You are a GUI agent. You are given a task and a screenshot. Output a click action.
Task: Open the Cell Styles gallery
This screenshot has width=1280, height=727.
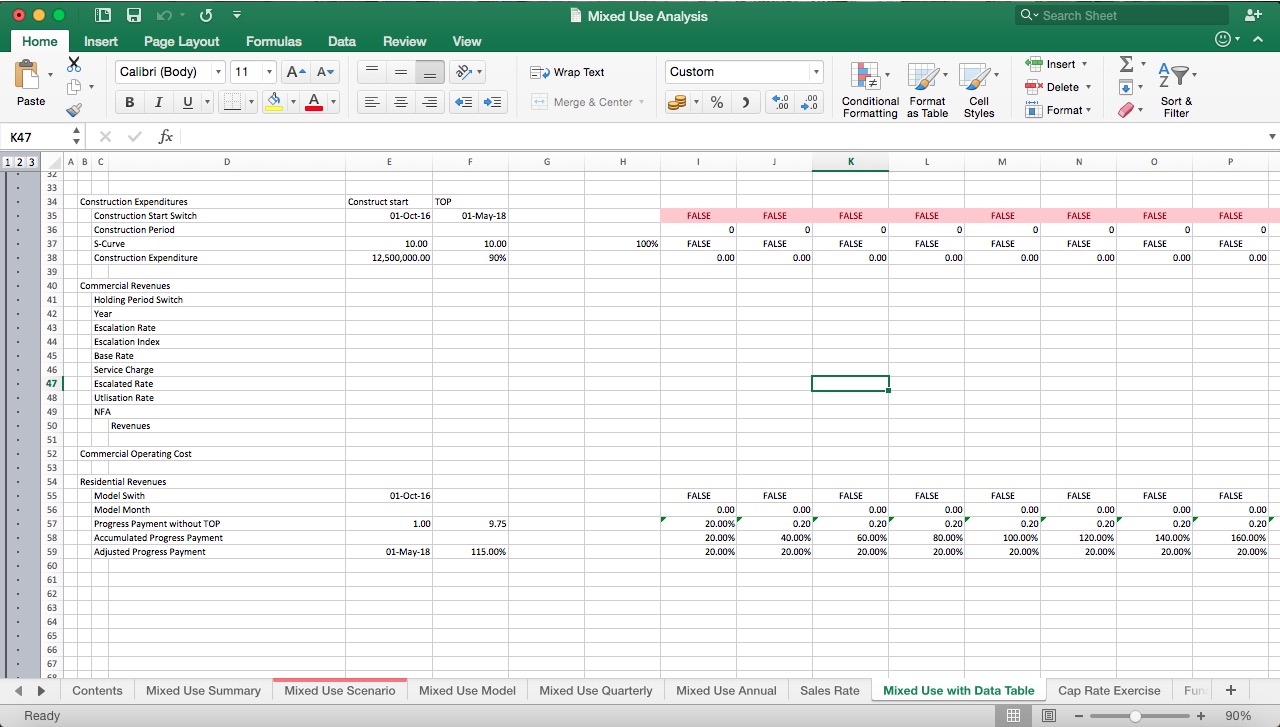click(979, 88)
